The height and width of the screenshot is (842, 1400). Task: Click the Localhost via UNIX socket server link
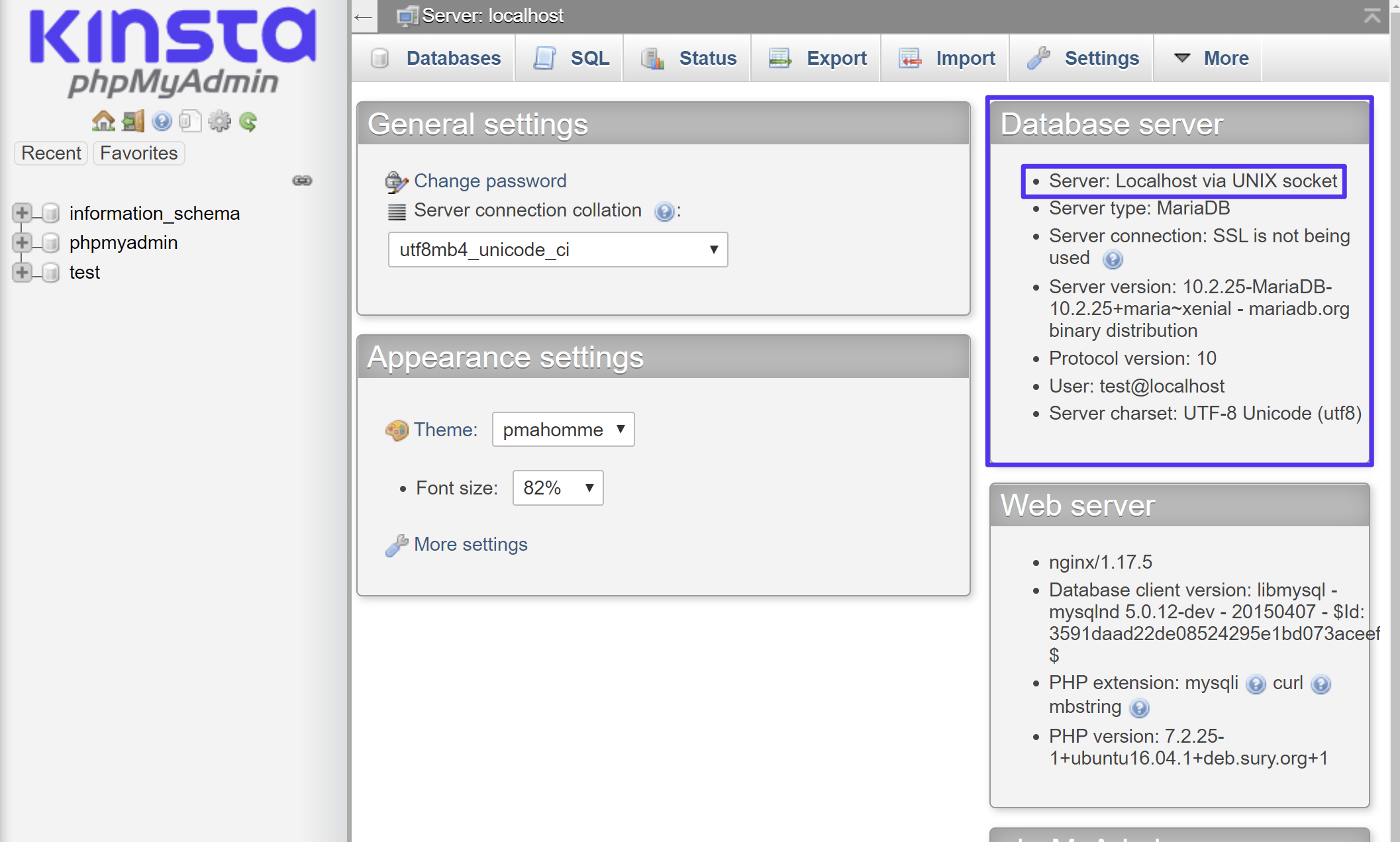click(1193, 181)
